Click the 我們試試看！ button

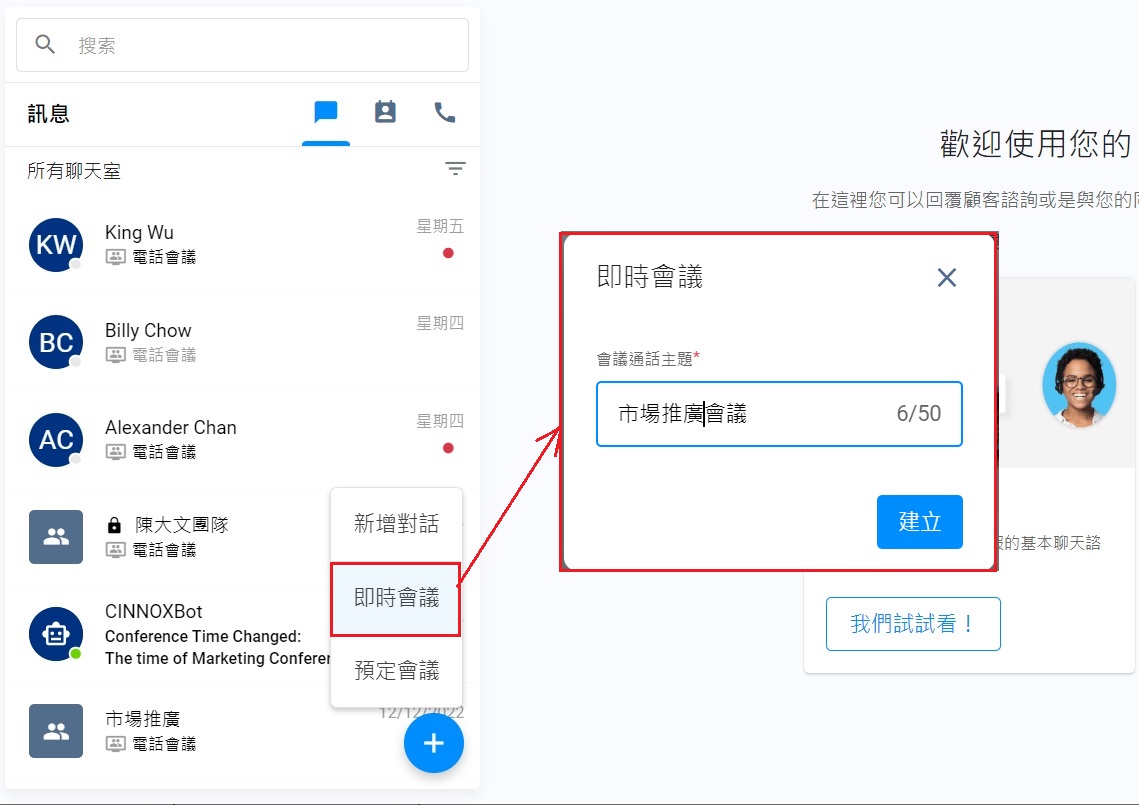click(x=913, y=624)
